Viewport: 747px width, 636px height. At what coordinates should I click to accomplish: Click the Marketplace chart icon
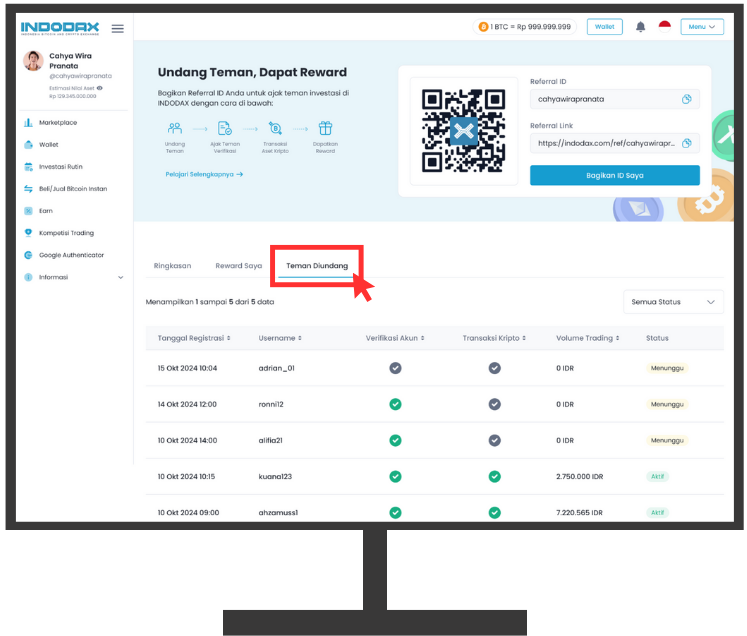tap(28, 122)
